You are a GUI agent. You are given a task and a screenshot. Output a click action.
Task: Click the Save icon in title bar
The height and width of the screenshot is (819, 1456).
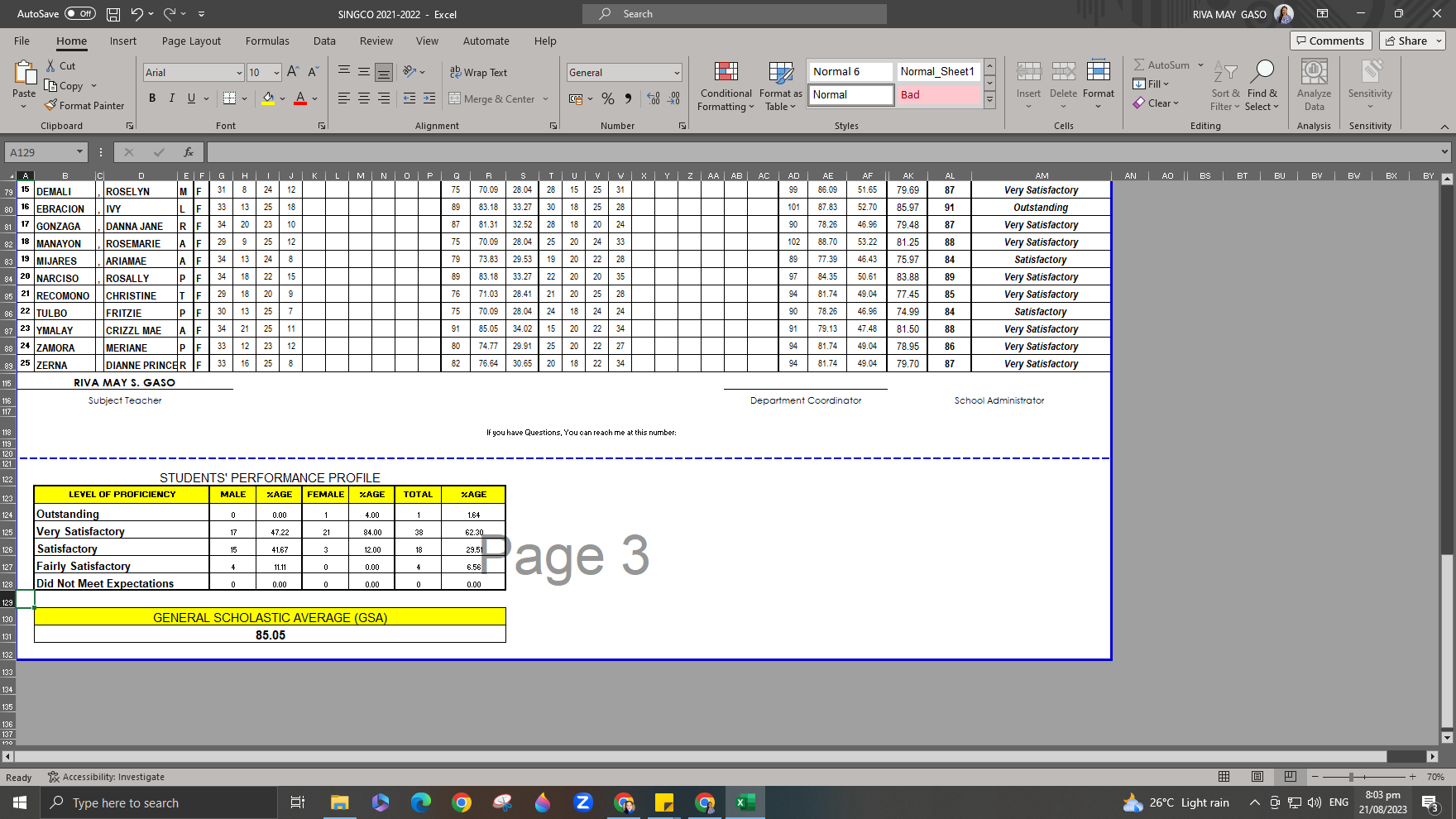click(x=113, y=14)
